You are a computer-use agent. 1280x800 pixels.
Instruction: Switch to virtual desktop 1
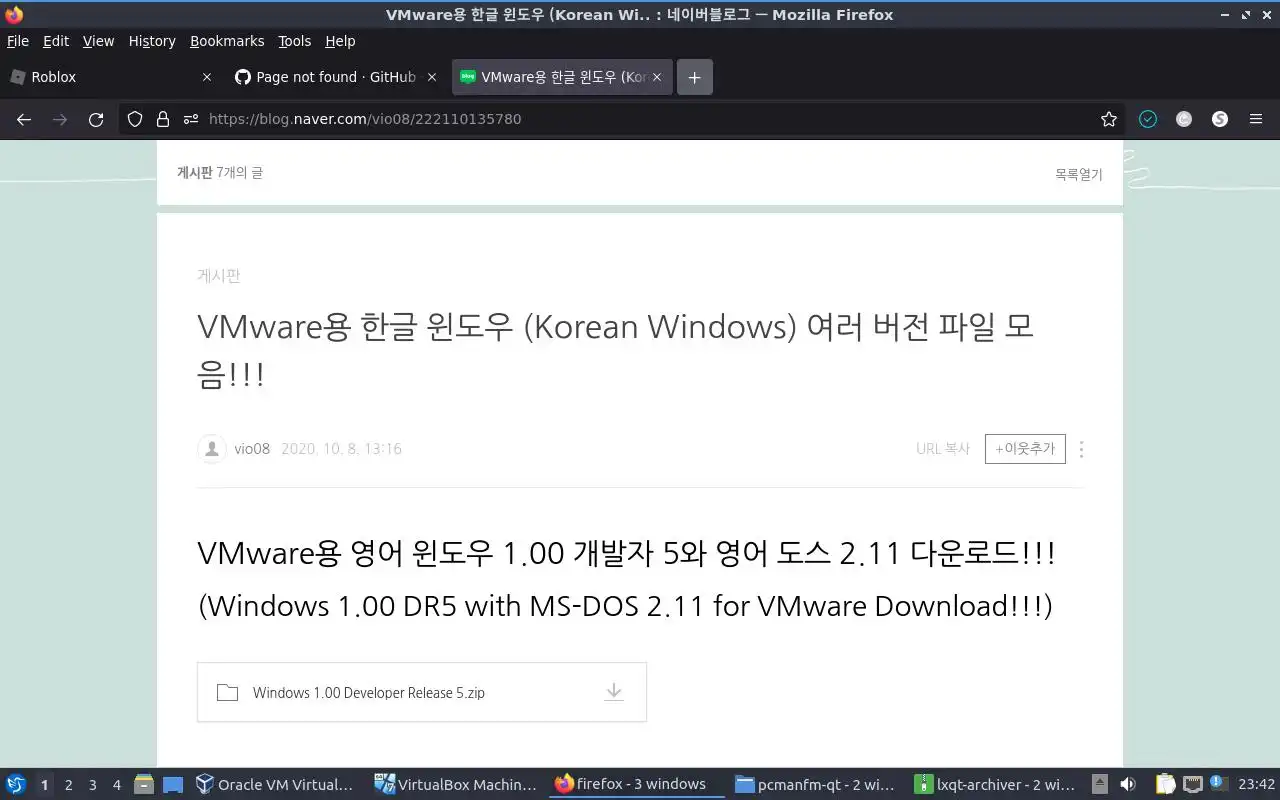pos(44,785)
